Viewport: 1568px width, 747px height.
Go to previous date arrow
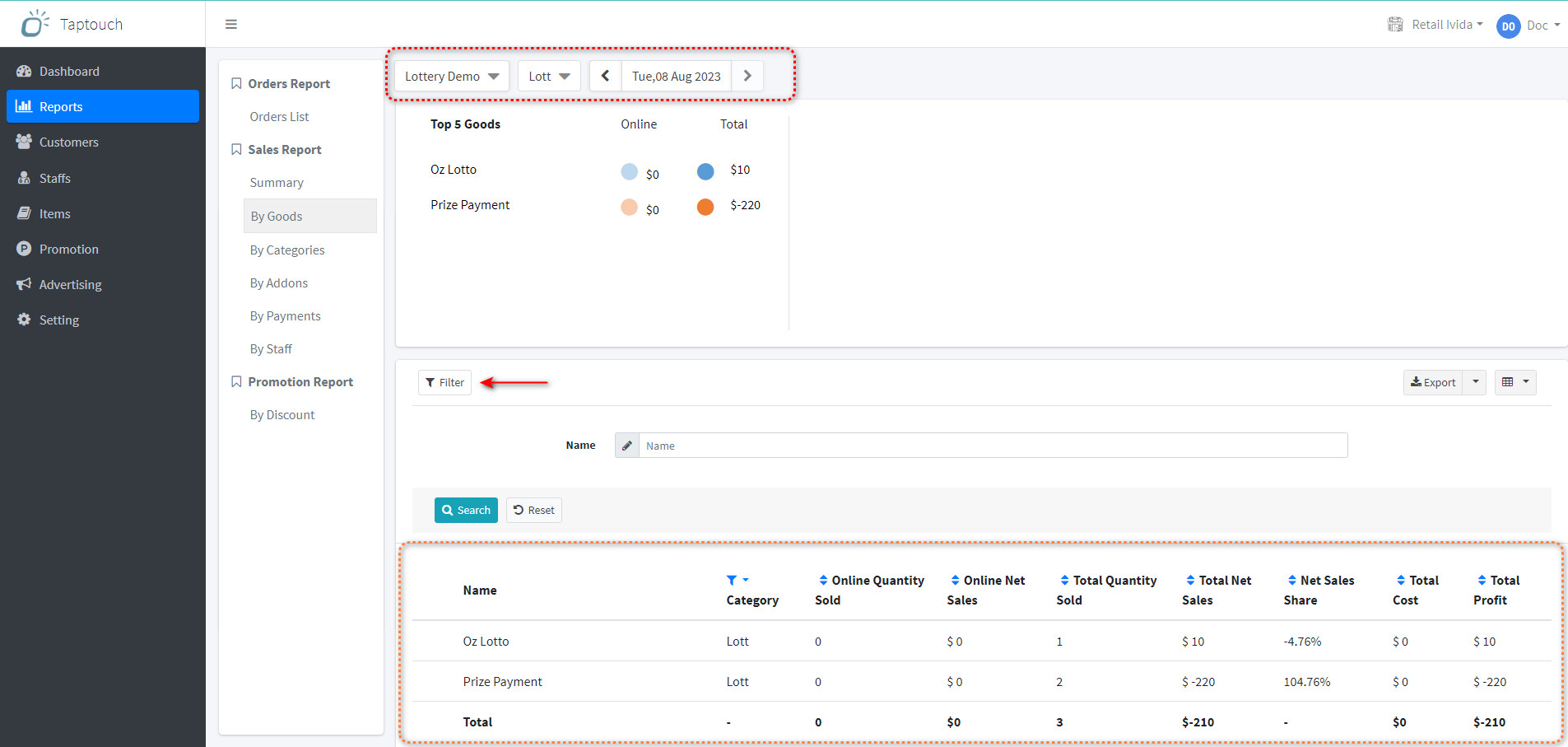[606, 76]
